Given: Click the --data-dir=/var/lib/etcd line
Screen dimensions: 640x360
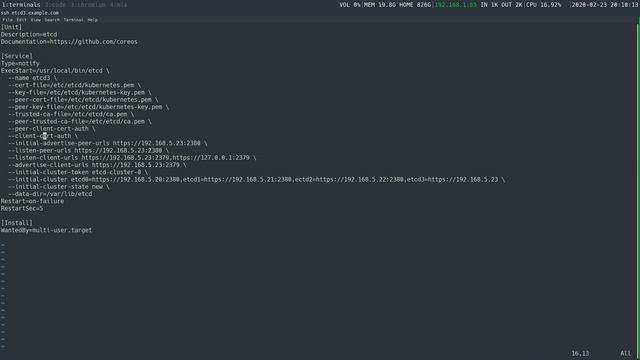Looking at the screenshot, I should 50,194.
